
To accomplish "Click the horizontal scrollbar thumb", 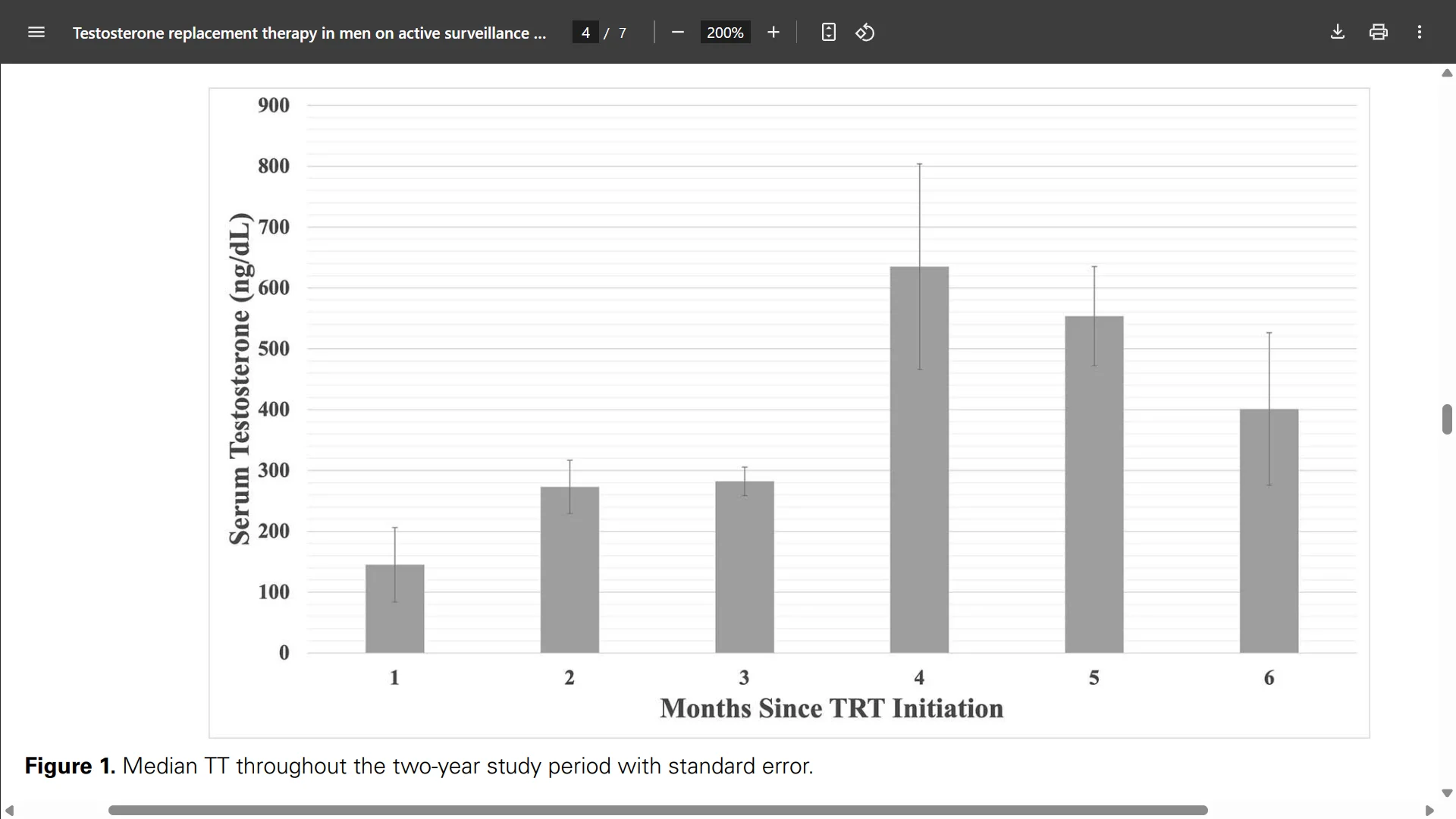I will (658, 811).
